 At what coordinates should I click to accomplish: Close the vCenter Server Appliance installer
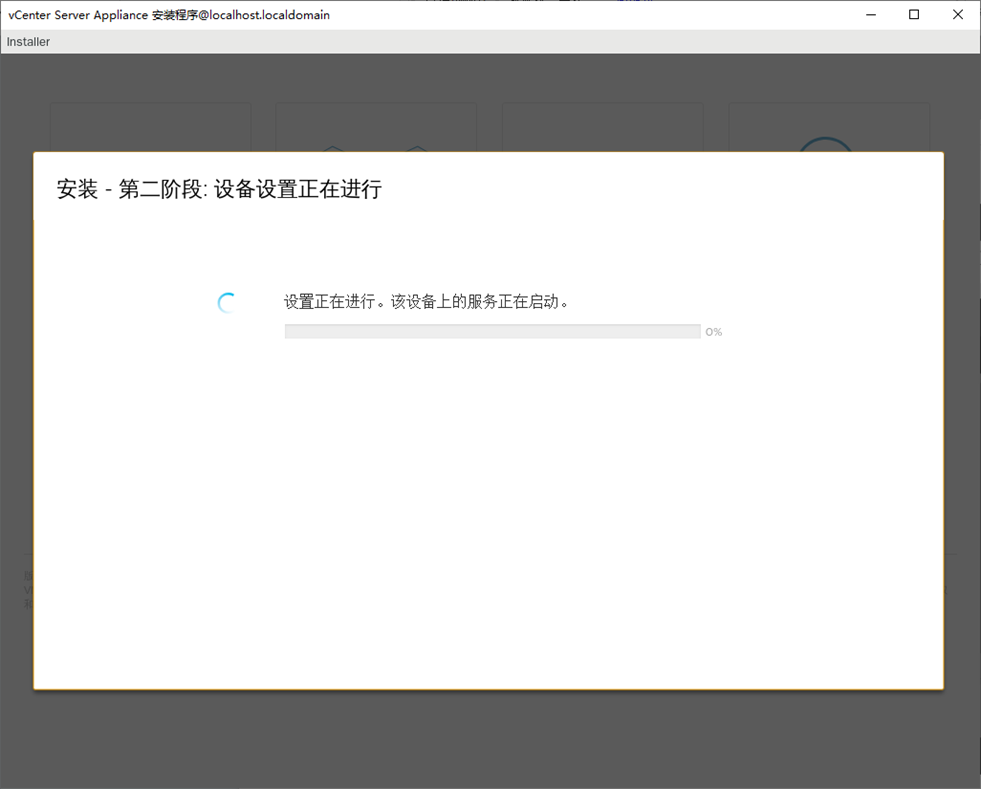958,15
